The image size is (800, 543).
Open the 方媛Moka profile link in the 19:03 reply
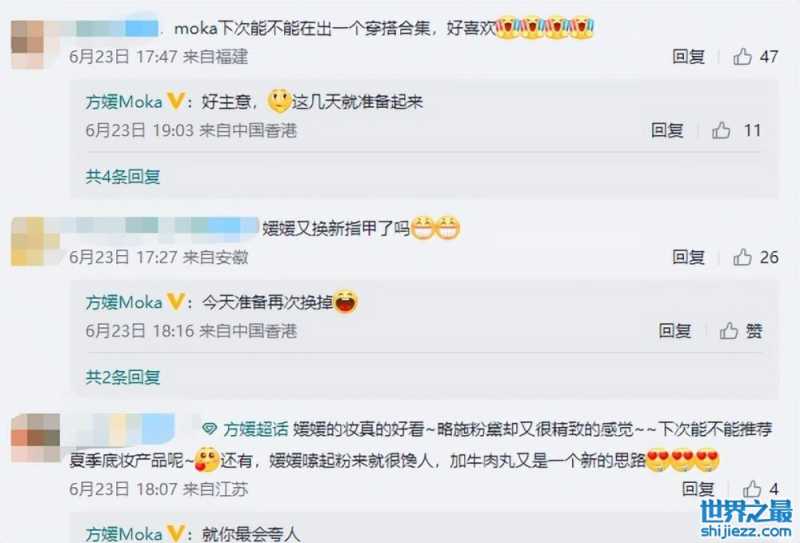(124, 102)
